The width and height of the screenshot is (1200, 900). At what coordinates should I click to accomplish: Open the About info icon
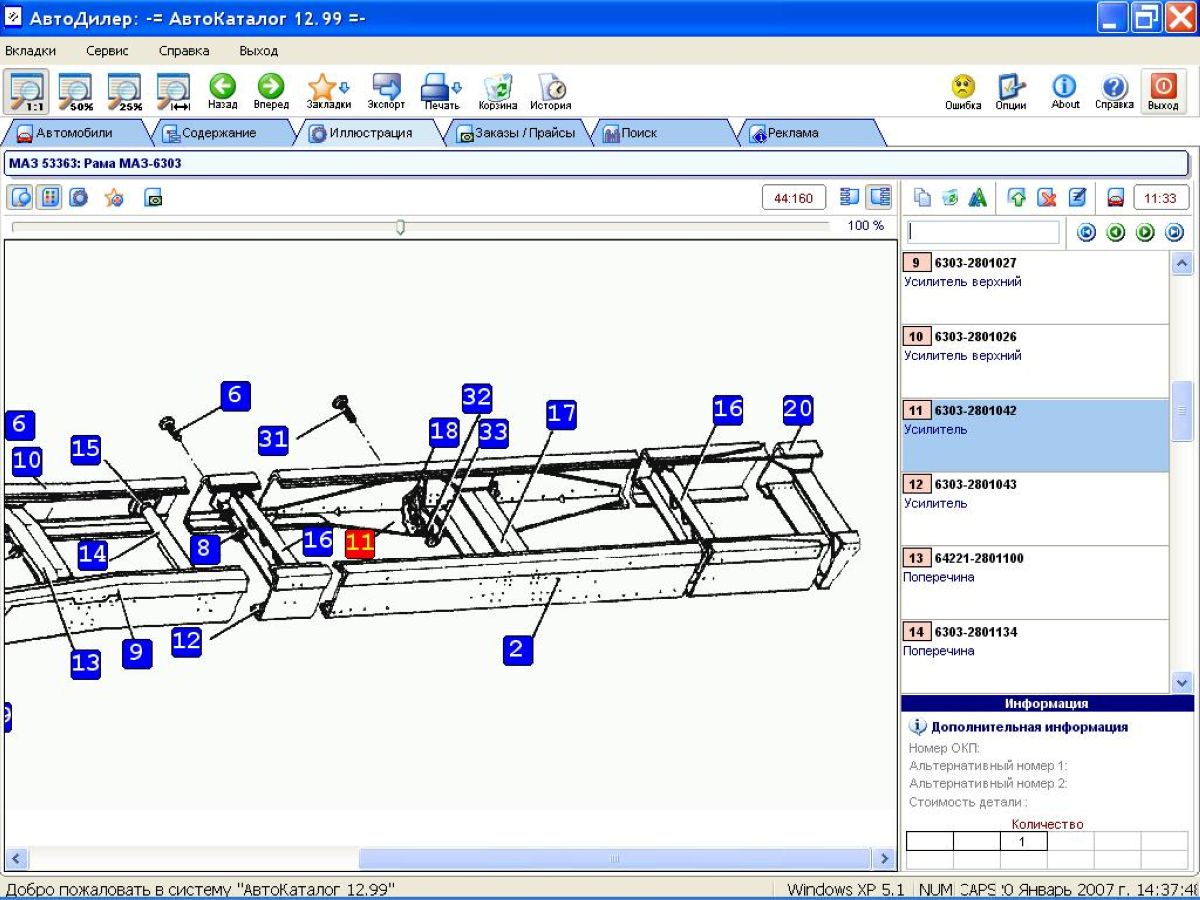click(1065, 91)
